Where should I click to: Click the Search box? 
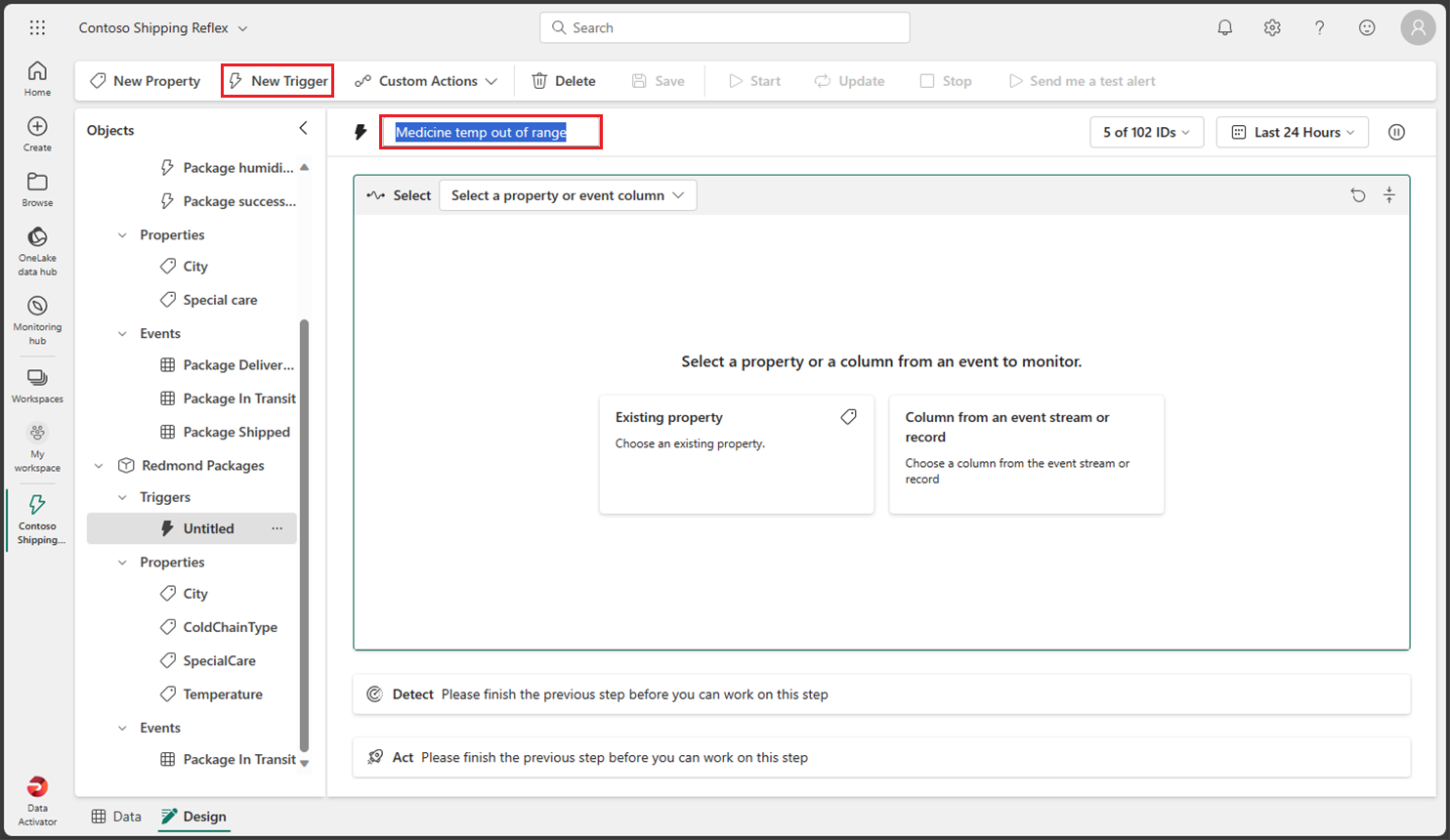point(725,27)
